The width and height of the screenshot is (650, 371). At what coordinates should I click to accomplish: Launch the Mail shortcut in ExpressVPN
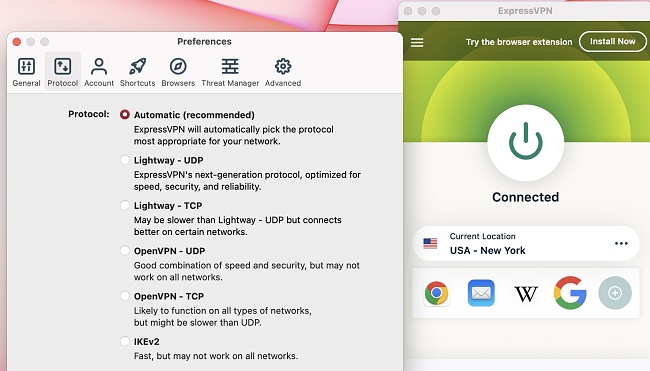click(481, 293)
